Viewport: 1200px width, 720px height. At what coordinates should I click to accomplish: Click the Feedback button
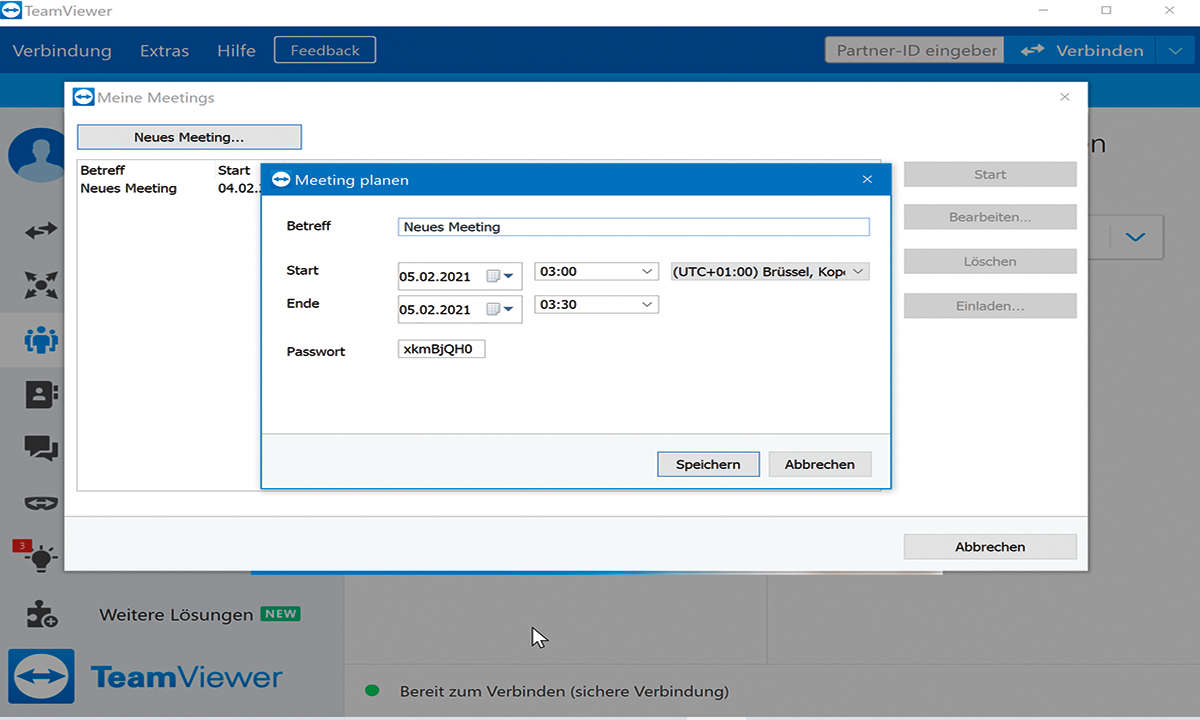(325, 50)
